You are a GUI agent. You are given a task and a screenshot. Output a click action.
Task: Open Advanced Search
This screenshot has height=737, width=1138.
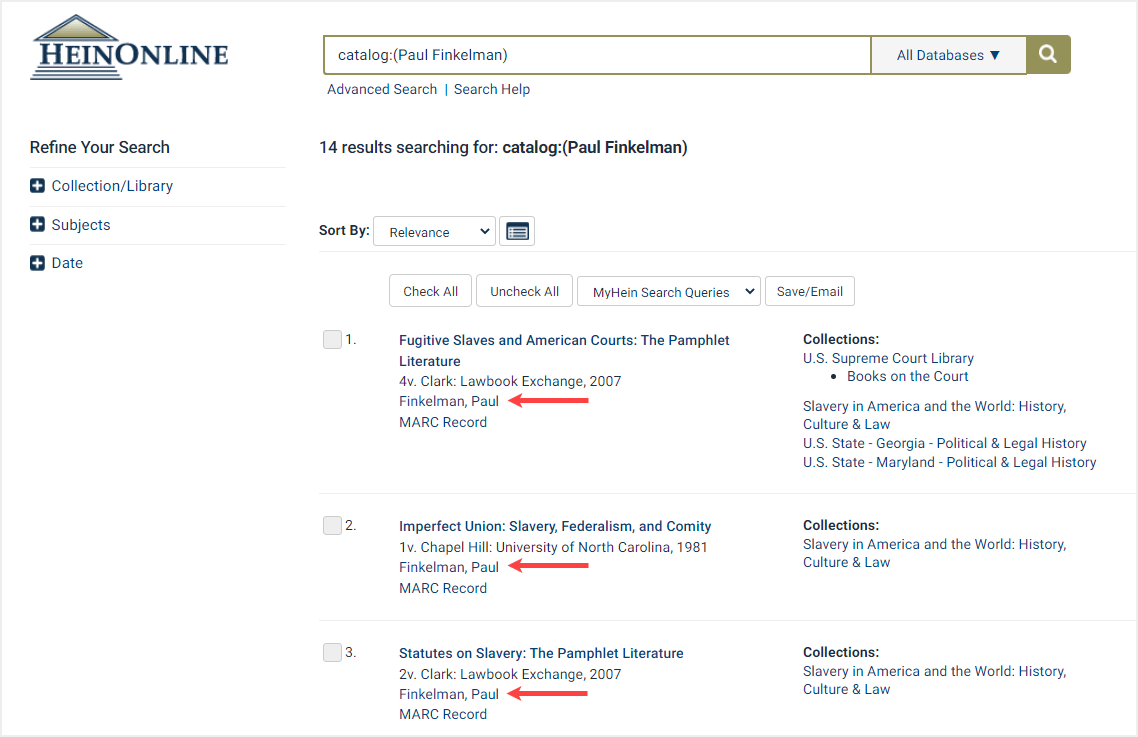click(x=382, y=89)
